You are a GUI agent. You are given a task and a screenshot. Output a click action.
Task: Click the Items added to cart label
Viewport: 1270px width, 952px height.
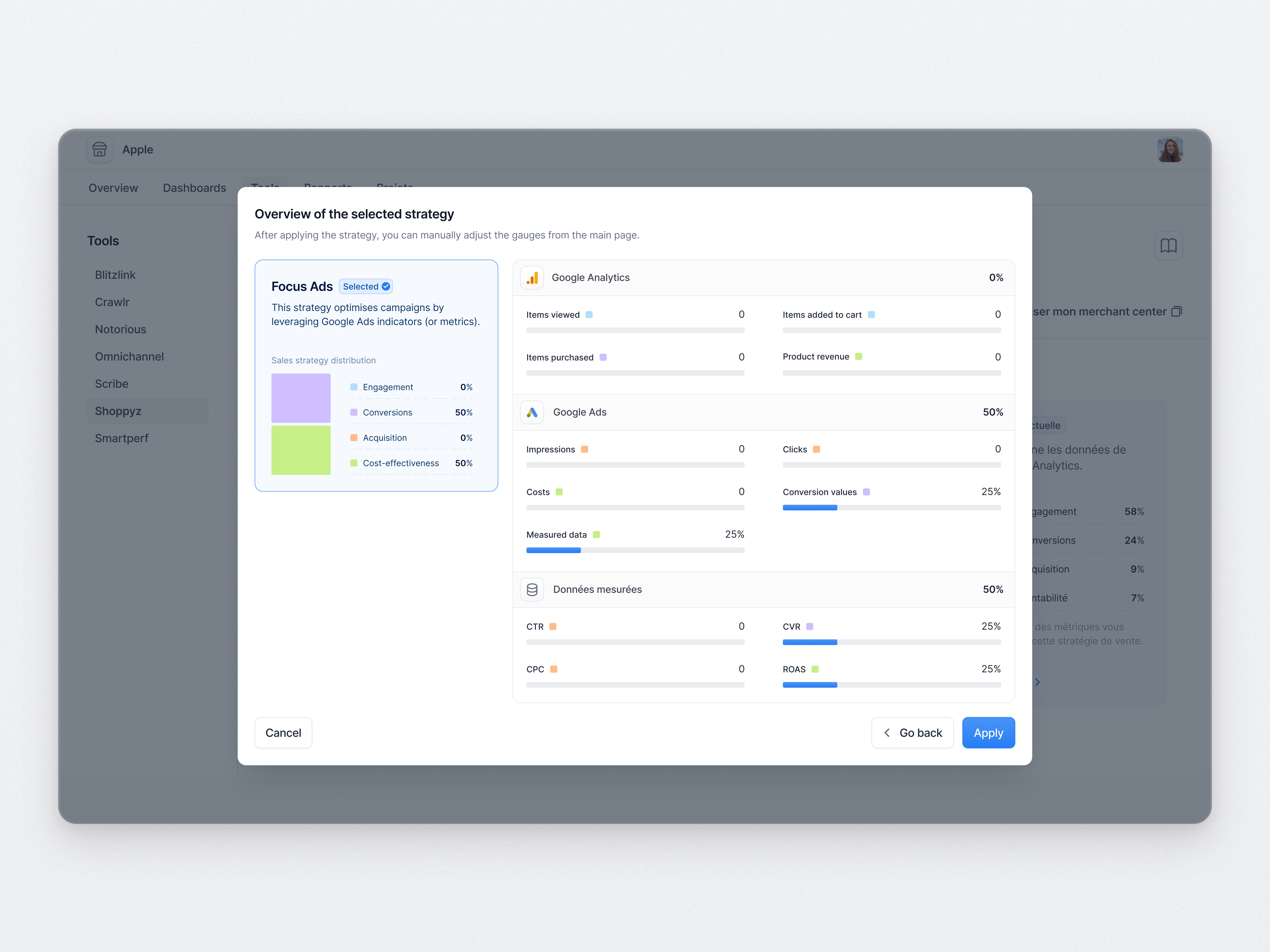pos(822,315)
